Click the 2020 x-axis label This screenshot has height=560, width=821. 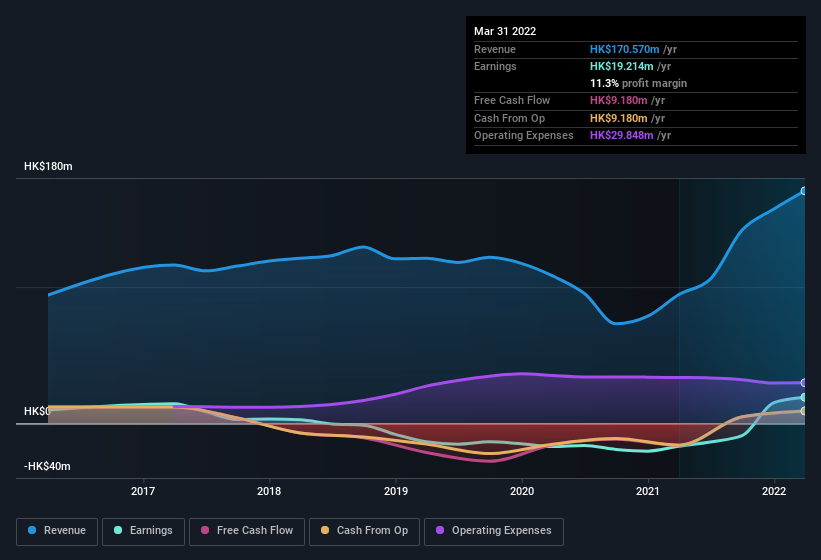(522, 491)
